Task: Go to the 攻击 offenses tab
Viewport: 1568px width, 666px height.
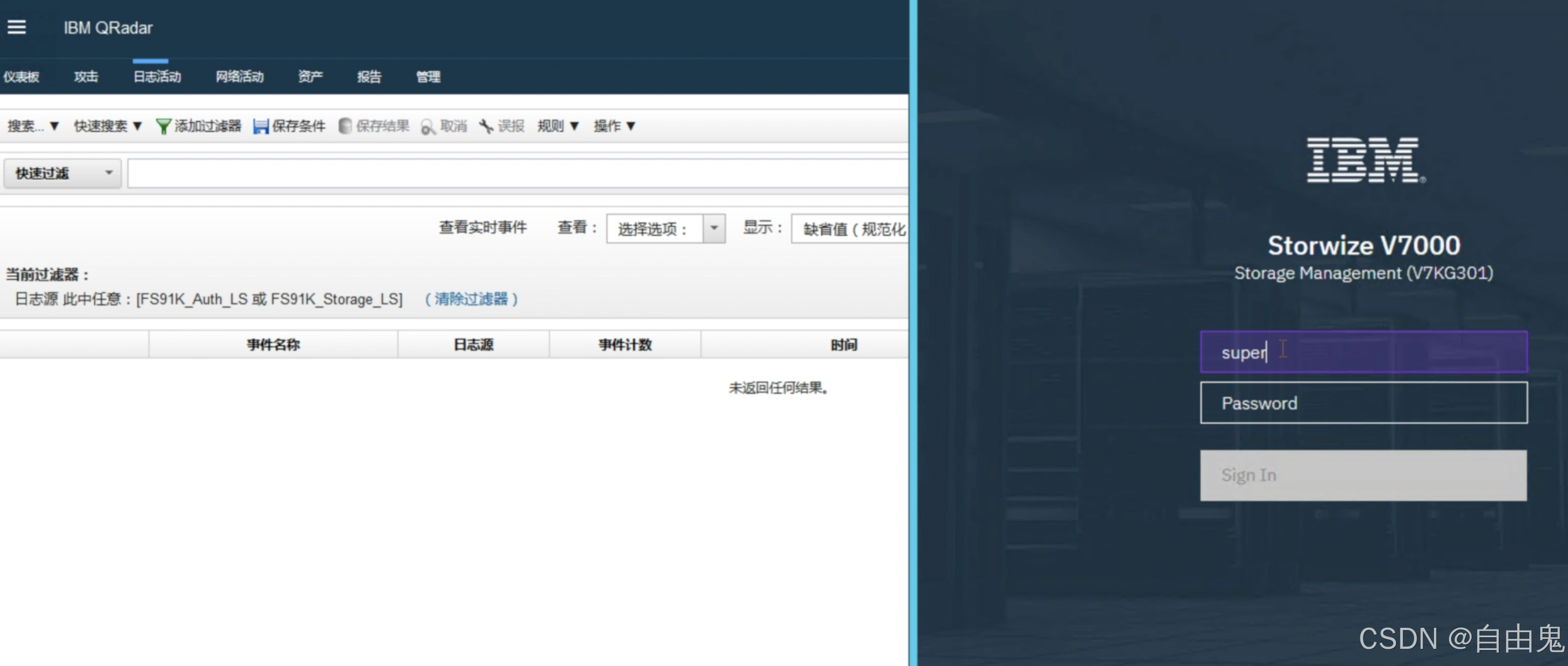Action: point(86,77)
